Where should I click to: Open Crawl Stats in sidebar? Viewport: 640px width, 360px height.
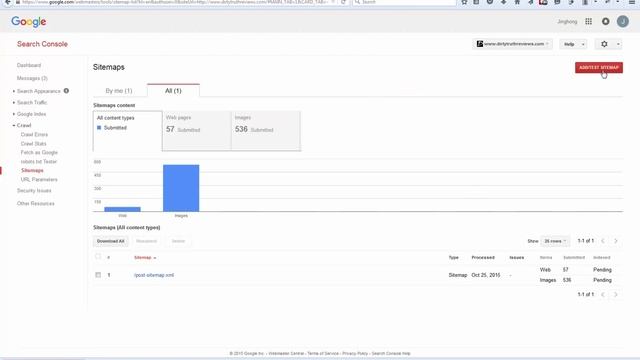pyautogui.click(x=33, y=144)
